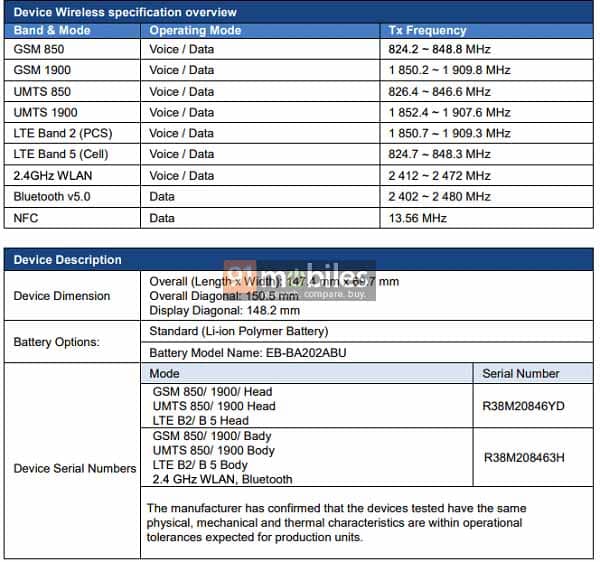Select the 'UMTS 850/ 1900 Head' line
Screen dimensions: 600x562
point(214,406)
